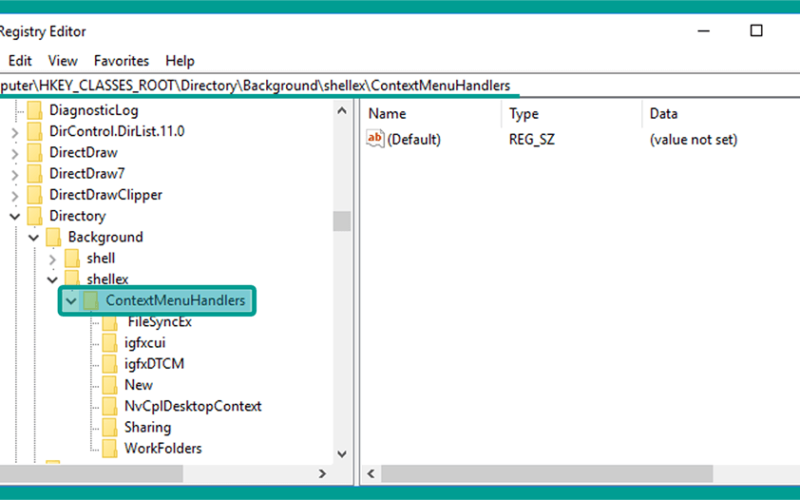Click the ContextMenuHandlers folder icon
Viewport: 800px width, 500px height.
pyautogui.click(x=91, y=301)
